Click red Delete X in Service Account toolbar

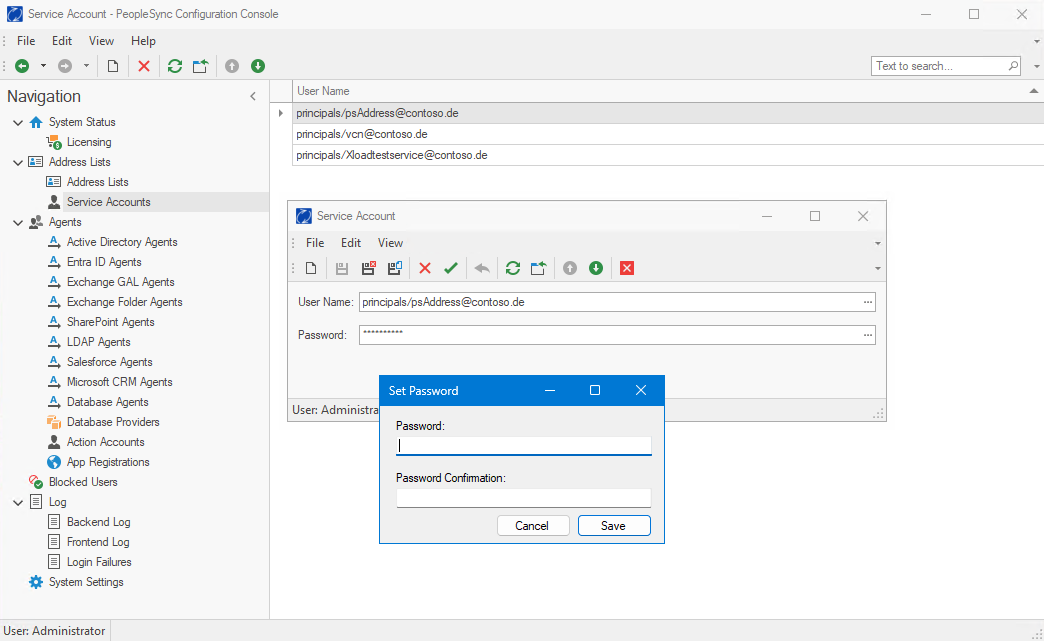point(425,268)
